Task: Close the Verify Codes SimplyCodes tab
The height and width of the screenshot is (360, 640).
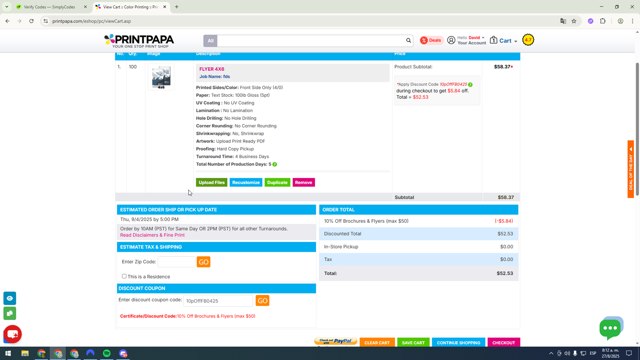Action: (x=85, y=7)
